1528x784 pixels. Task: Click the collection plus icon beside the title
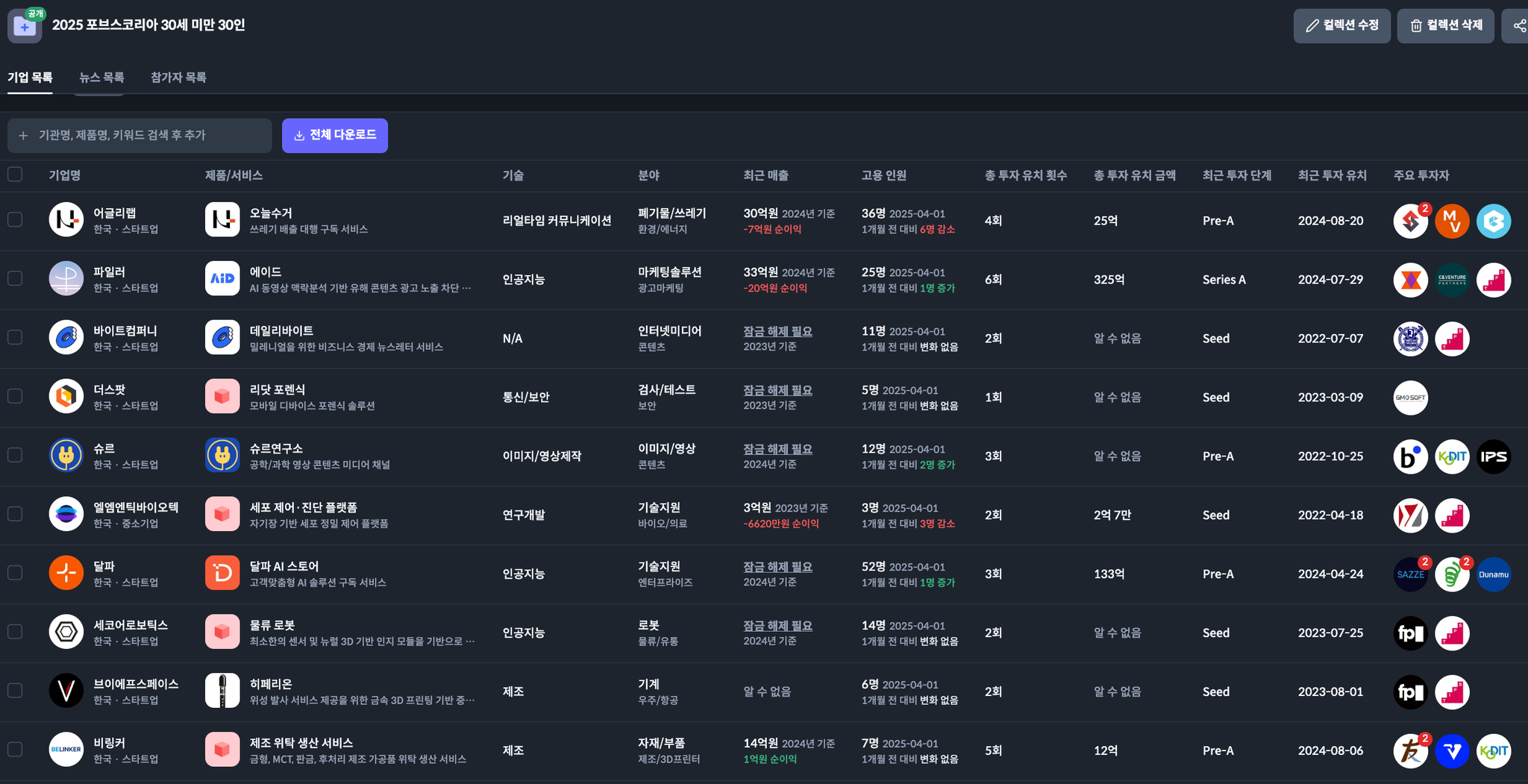[25, 27]
